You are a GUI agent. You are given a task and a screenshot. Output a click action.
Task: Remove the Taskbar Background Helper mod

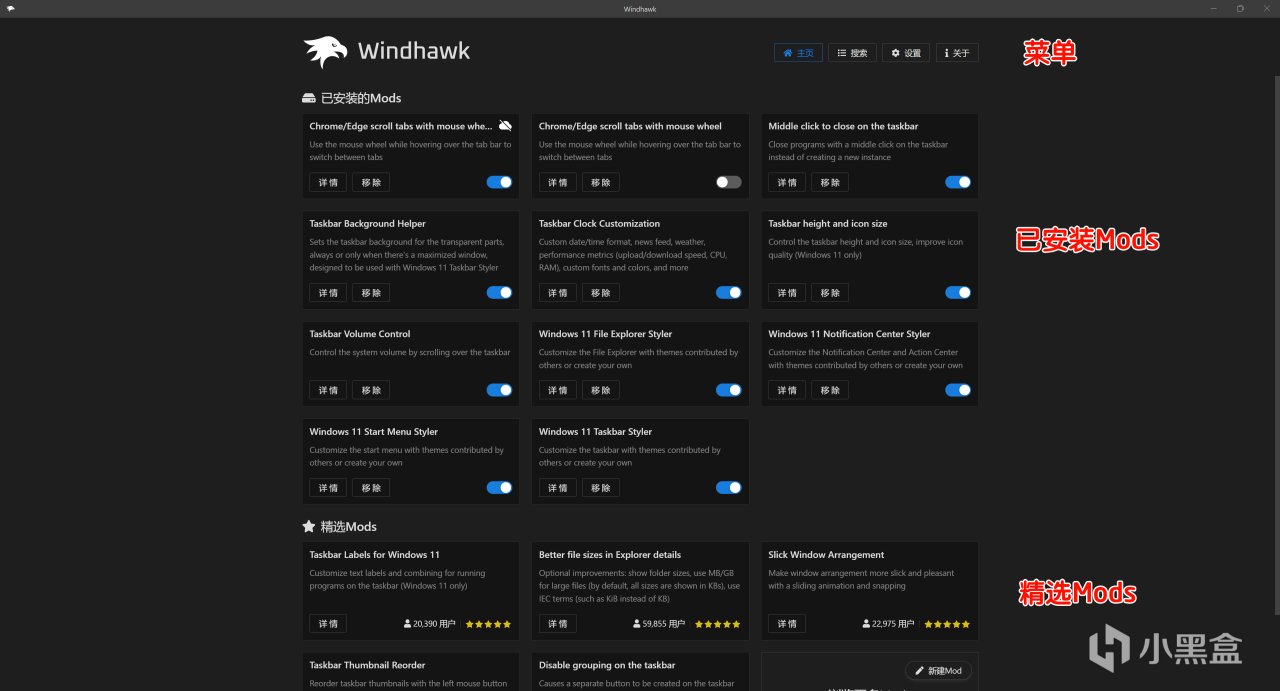tap(371, 293)
